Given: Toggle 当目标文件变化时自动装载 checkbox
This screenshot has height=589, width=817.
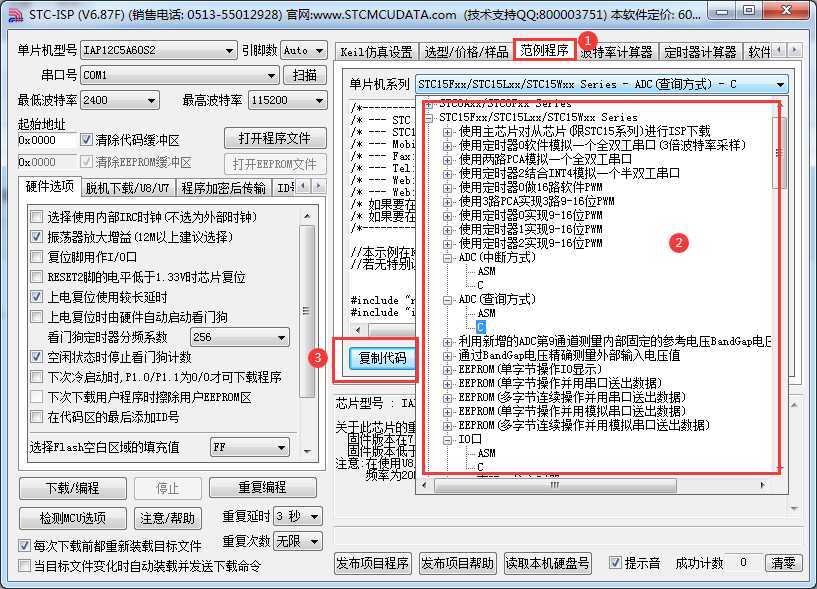Looking at the screenshot, I should tap(24, 566).
